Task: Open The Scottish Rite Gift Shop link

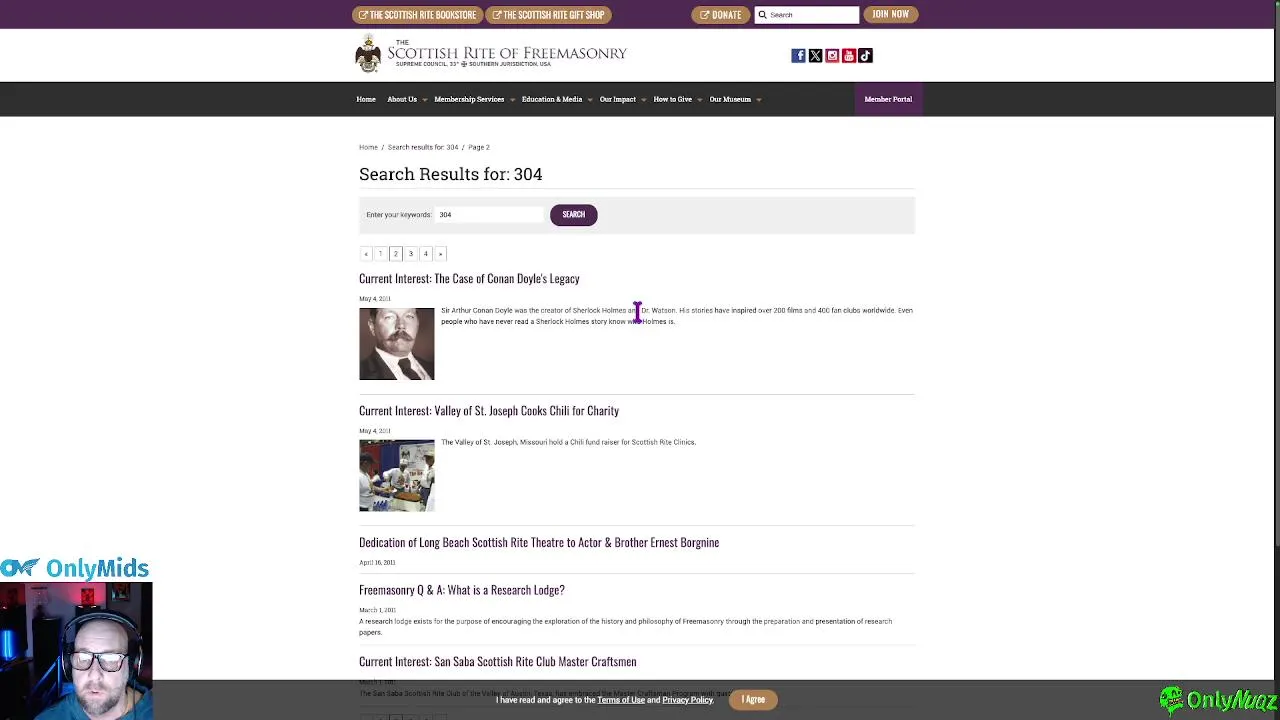Action: [x=548, y=15]
